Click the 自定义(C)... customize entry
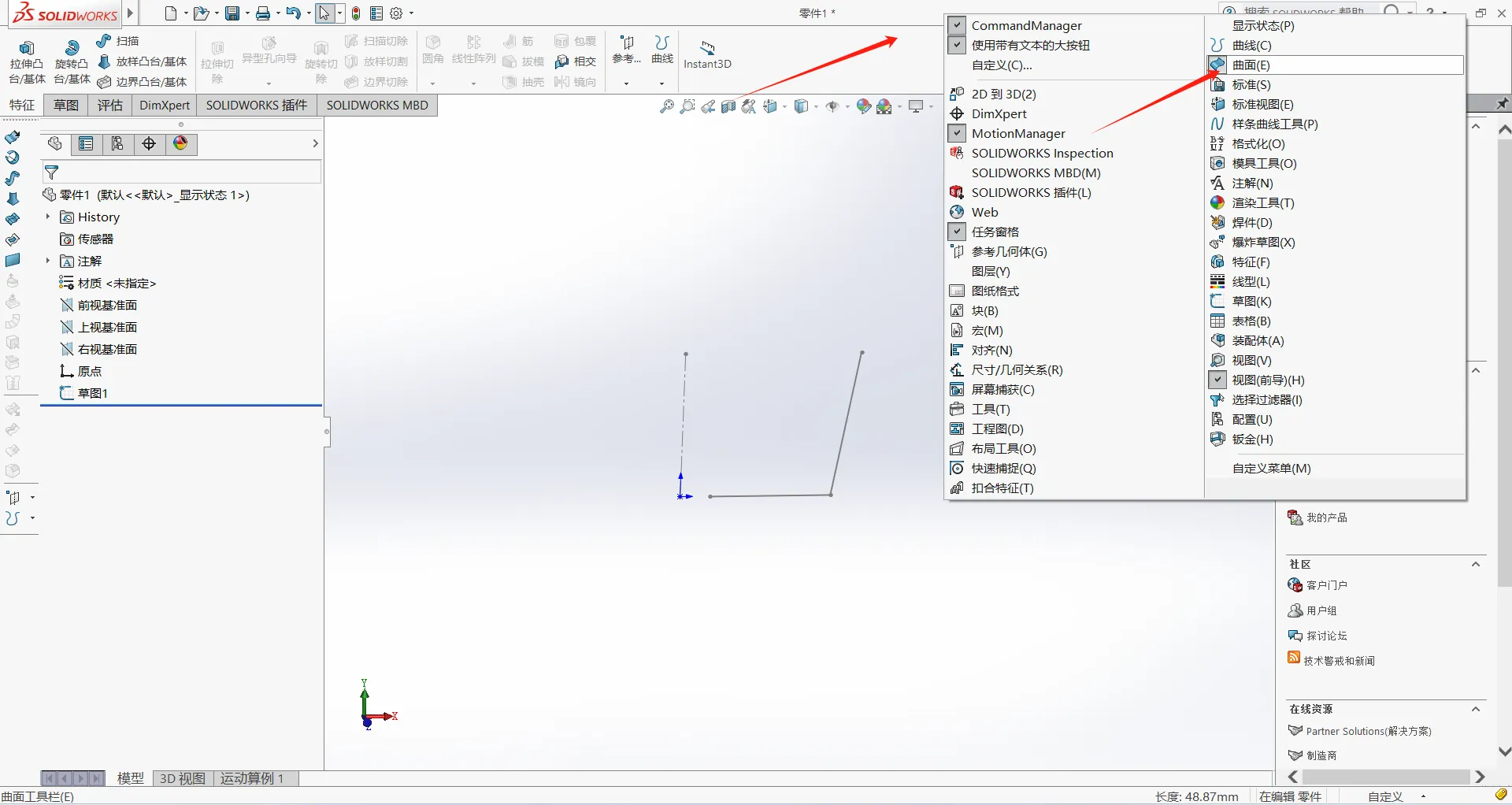The height and width of the screenshot is (805, 1512). tap(1002, 65)
